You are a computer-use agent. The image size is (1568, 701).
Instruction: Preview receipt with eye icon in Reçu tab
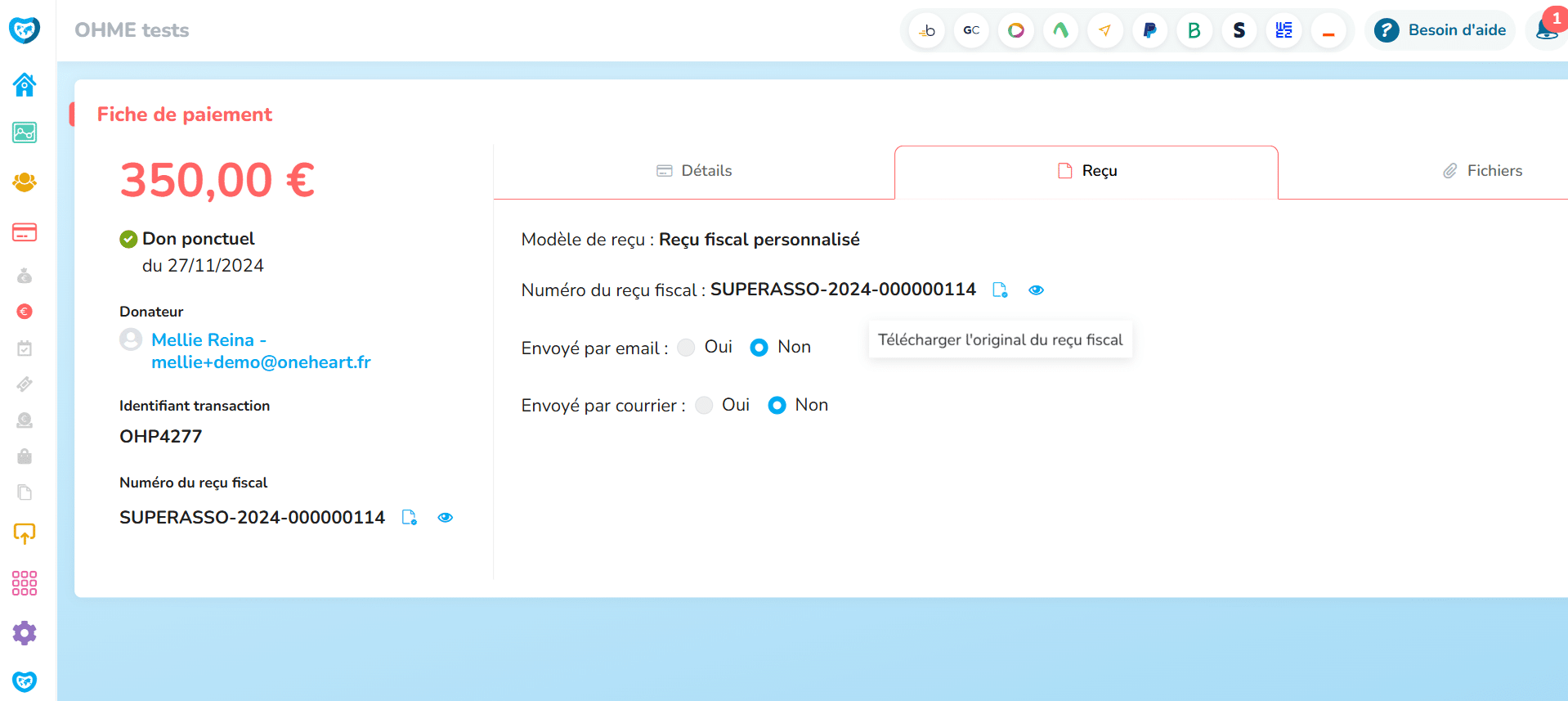(1036, 290)
